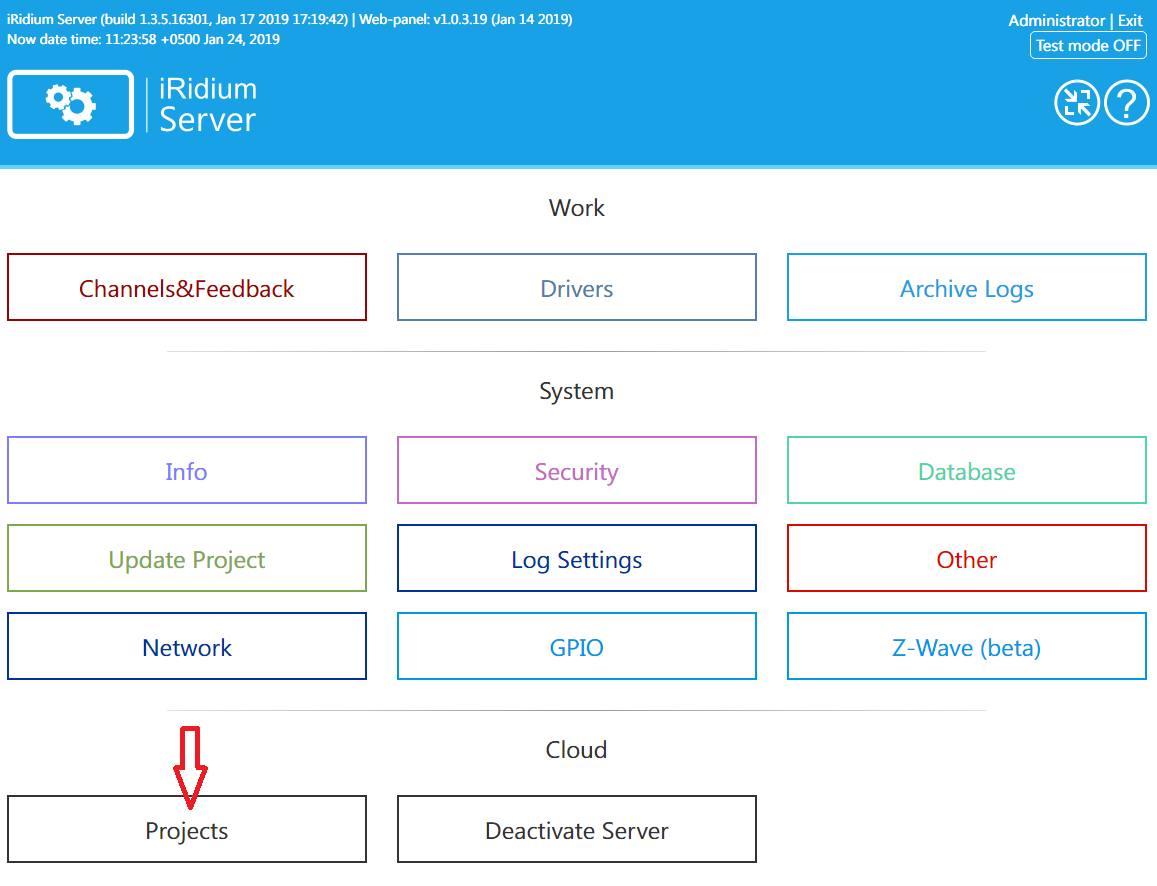Open Log Settings

576,558
